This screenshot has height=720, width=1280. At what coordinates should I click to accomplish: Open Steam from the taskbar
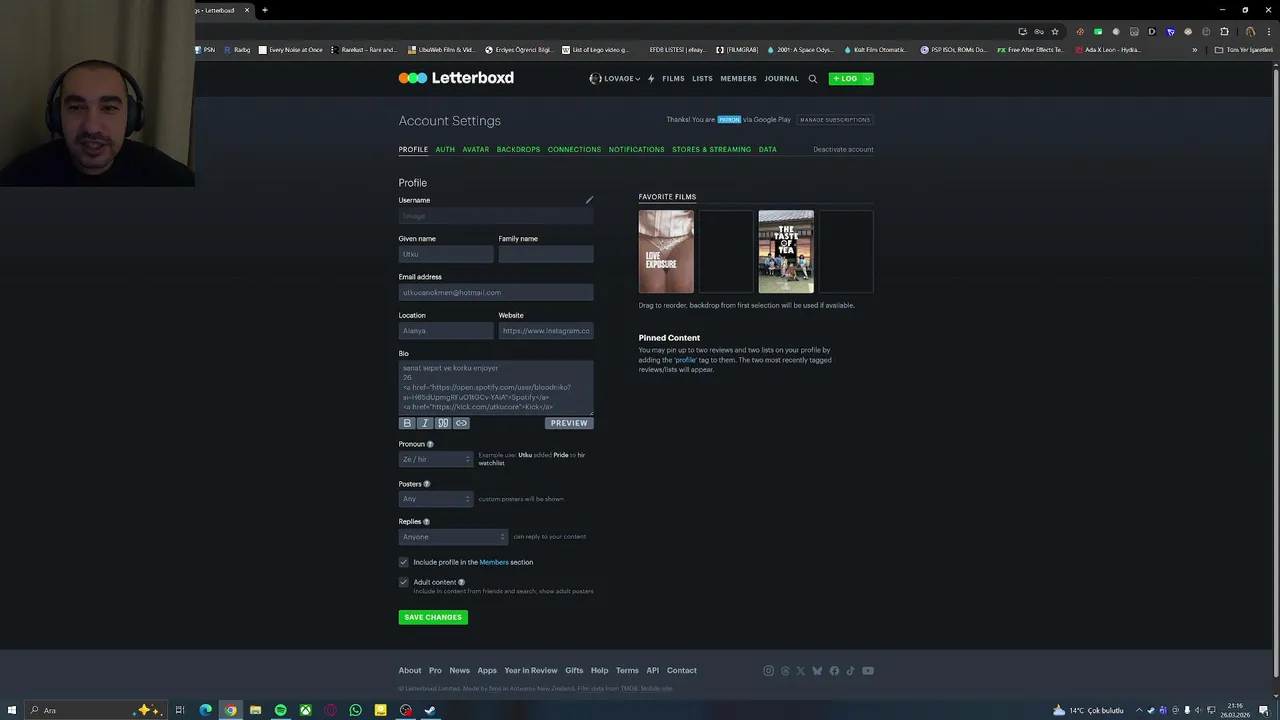point(430,710)
